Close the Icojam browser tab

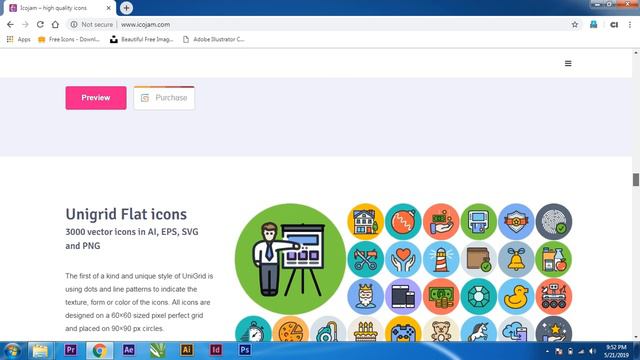point(109,8)
